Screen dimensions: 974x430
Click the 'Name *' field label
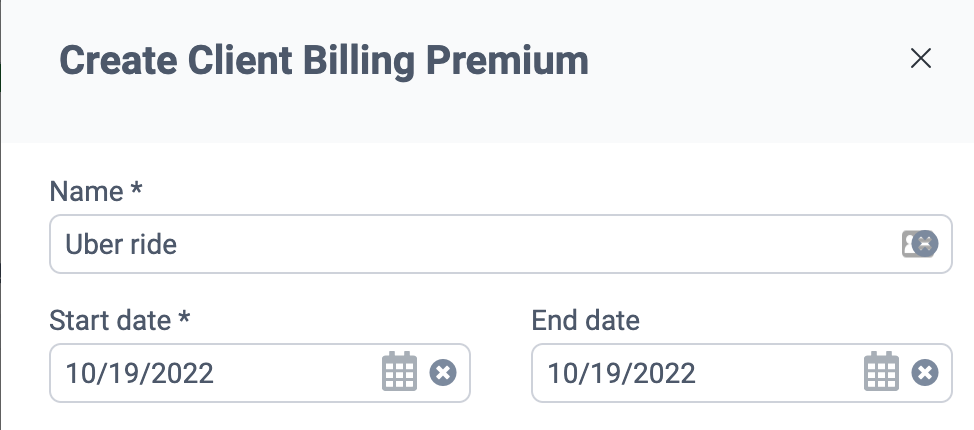[x=99, y=192]
